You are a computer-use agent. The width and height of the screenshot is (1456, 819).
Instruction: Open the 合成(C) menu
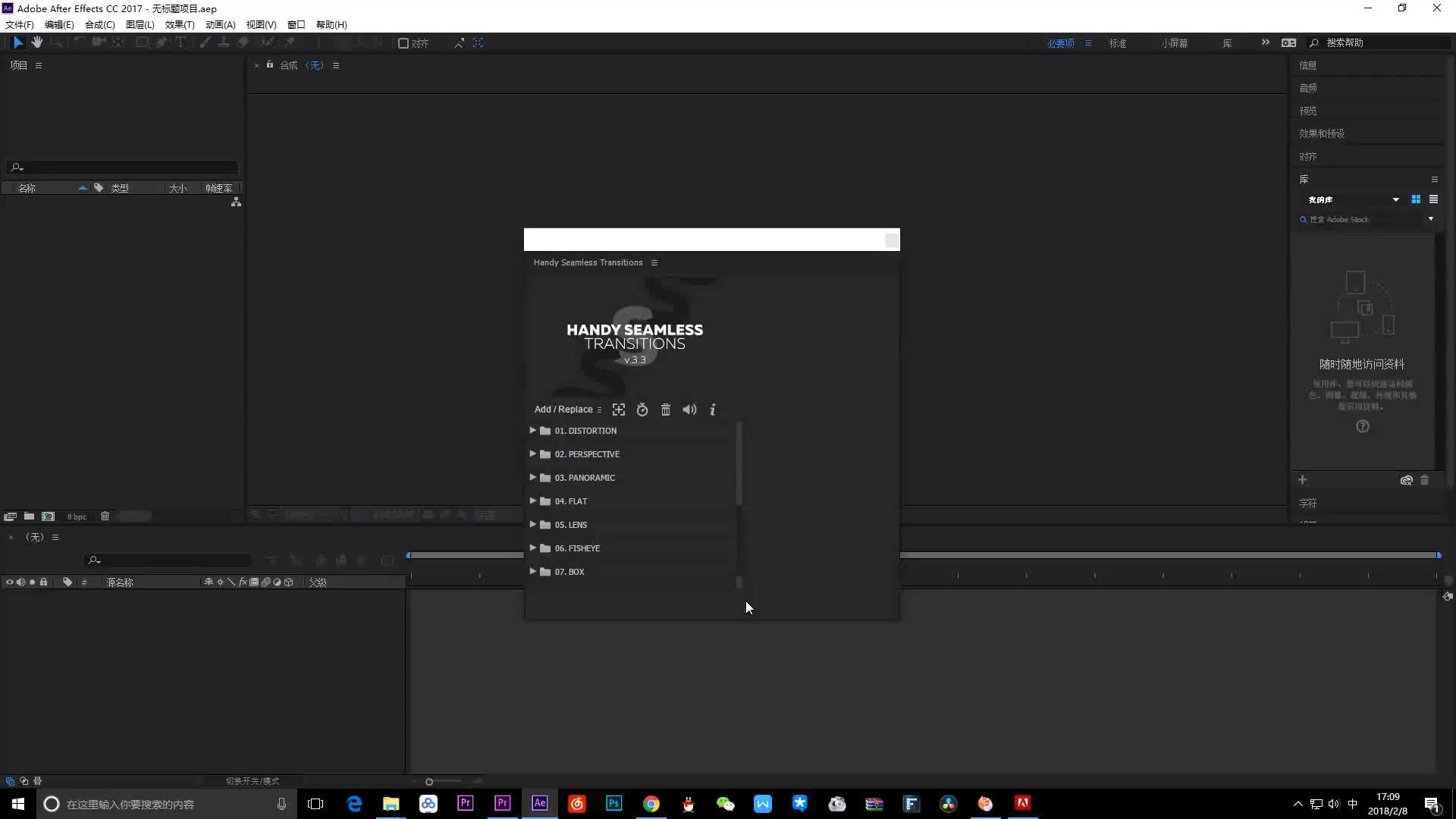pyautogui.click(x=100, y=24)
